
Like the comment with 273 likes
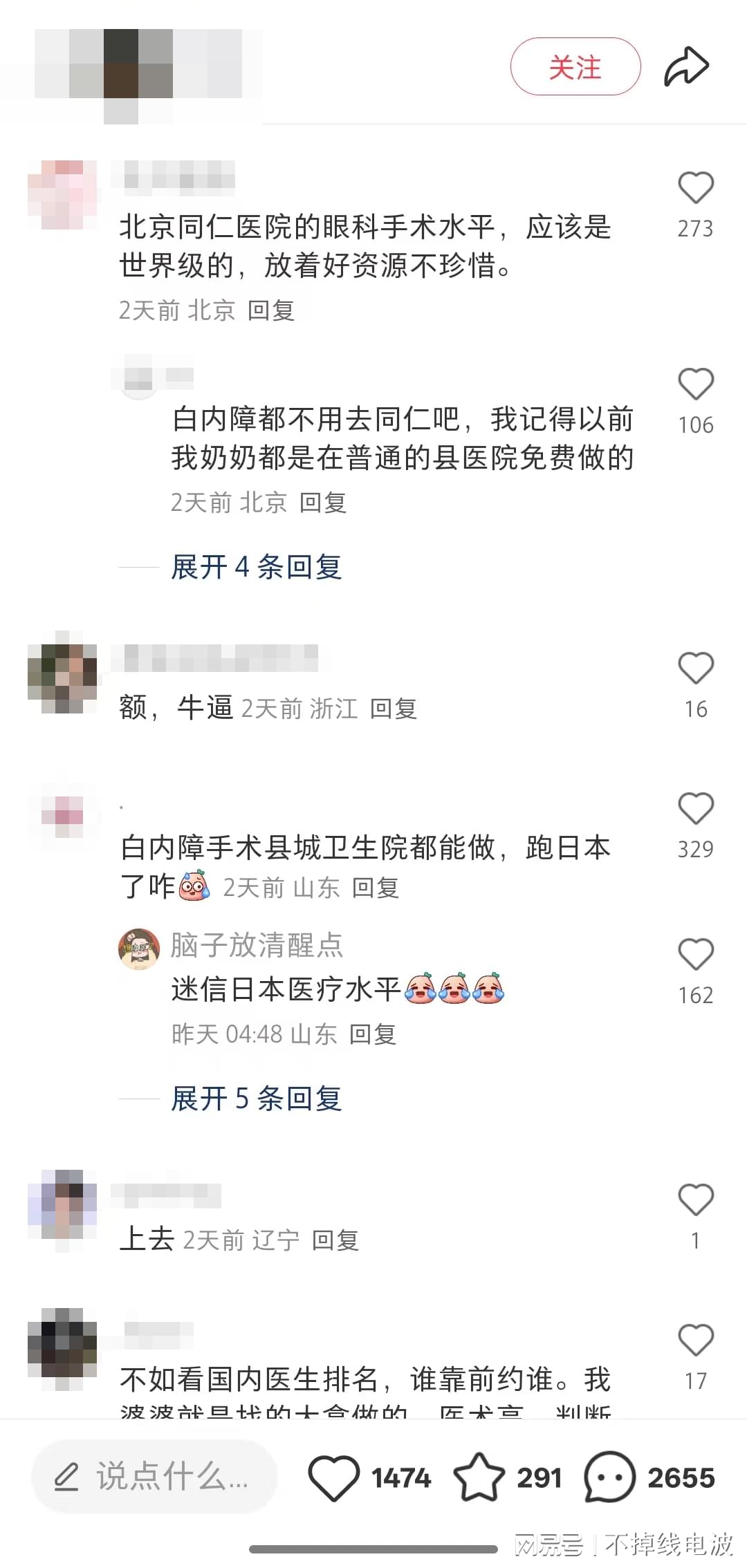[695, 187]
